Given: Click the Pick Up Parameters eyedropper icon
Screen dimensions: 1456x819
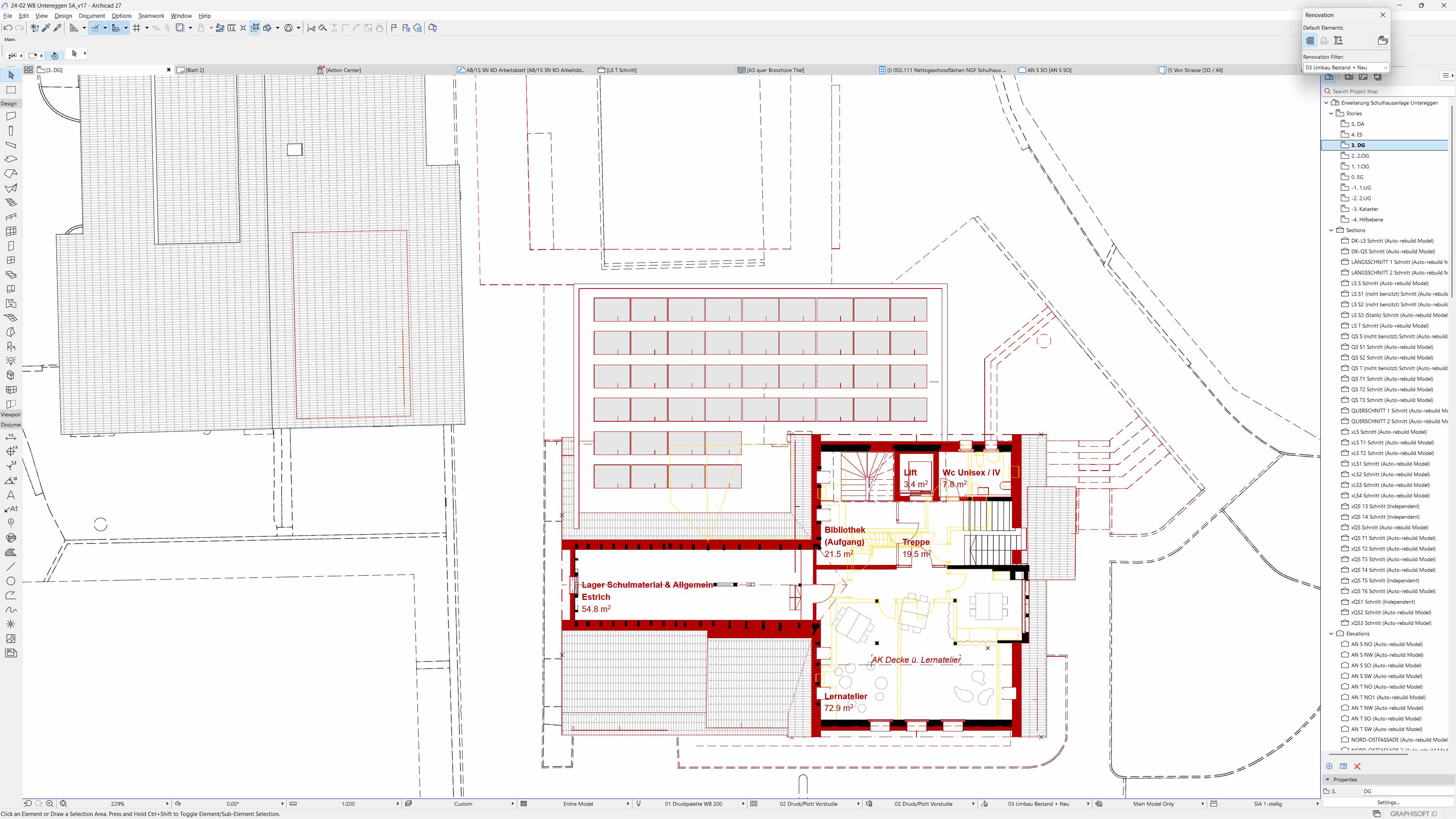Looking at the screenshot, I should pos(46,28).
